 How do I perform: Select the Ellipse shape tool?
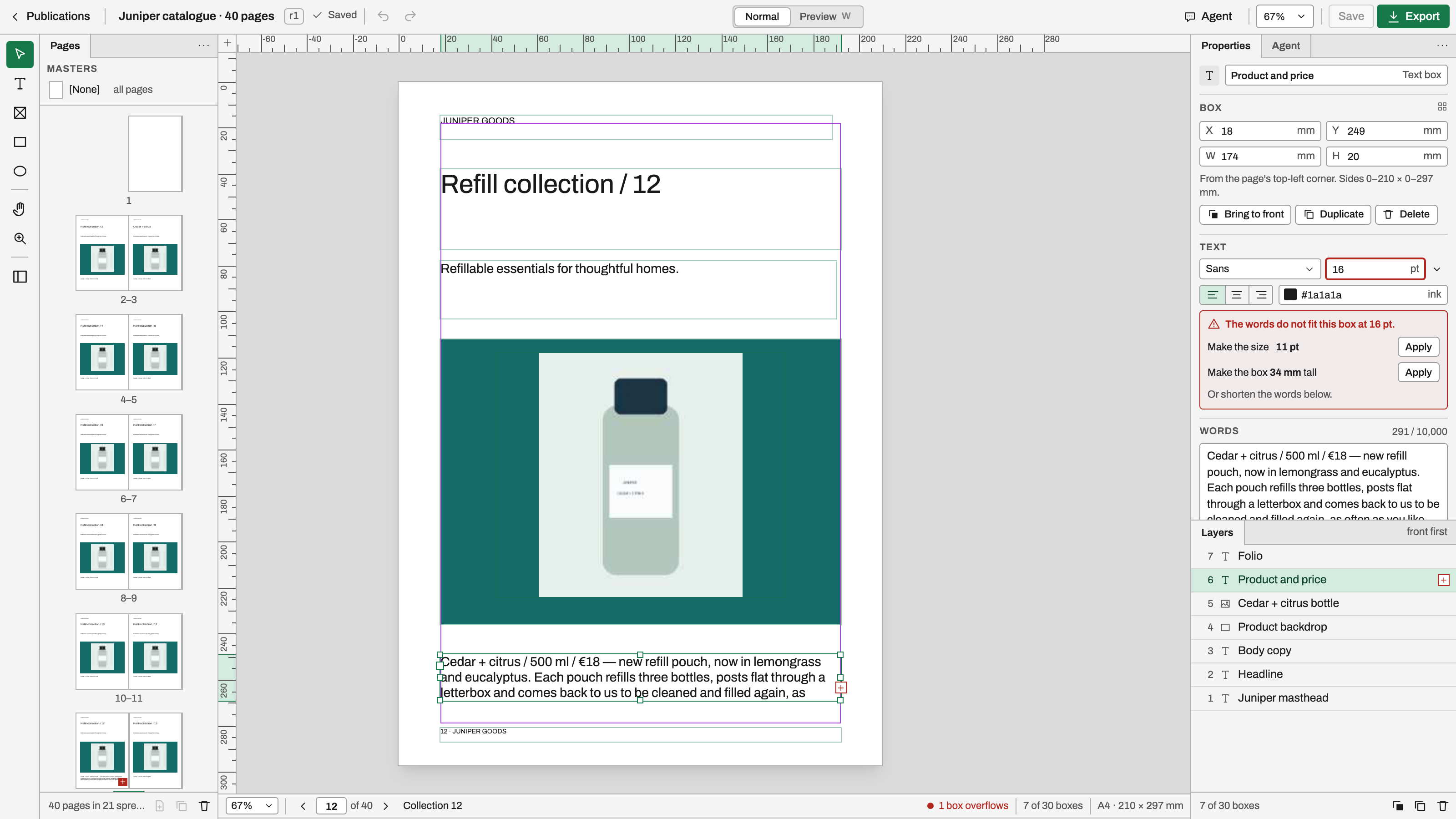[x=20, y=171]
